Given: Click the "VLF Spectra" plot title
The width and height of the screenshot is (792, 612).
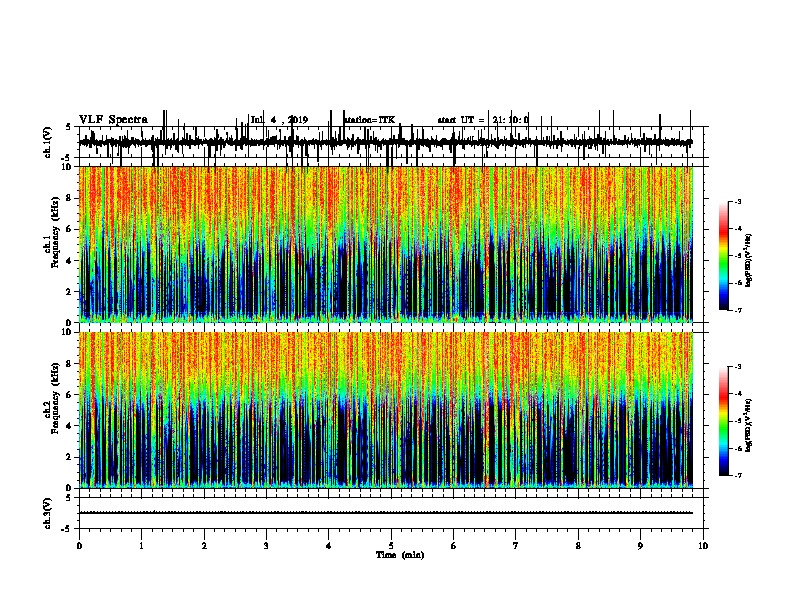Looking at the screenshot, I should coord(113,120).
